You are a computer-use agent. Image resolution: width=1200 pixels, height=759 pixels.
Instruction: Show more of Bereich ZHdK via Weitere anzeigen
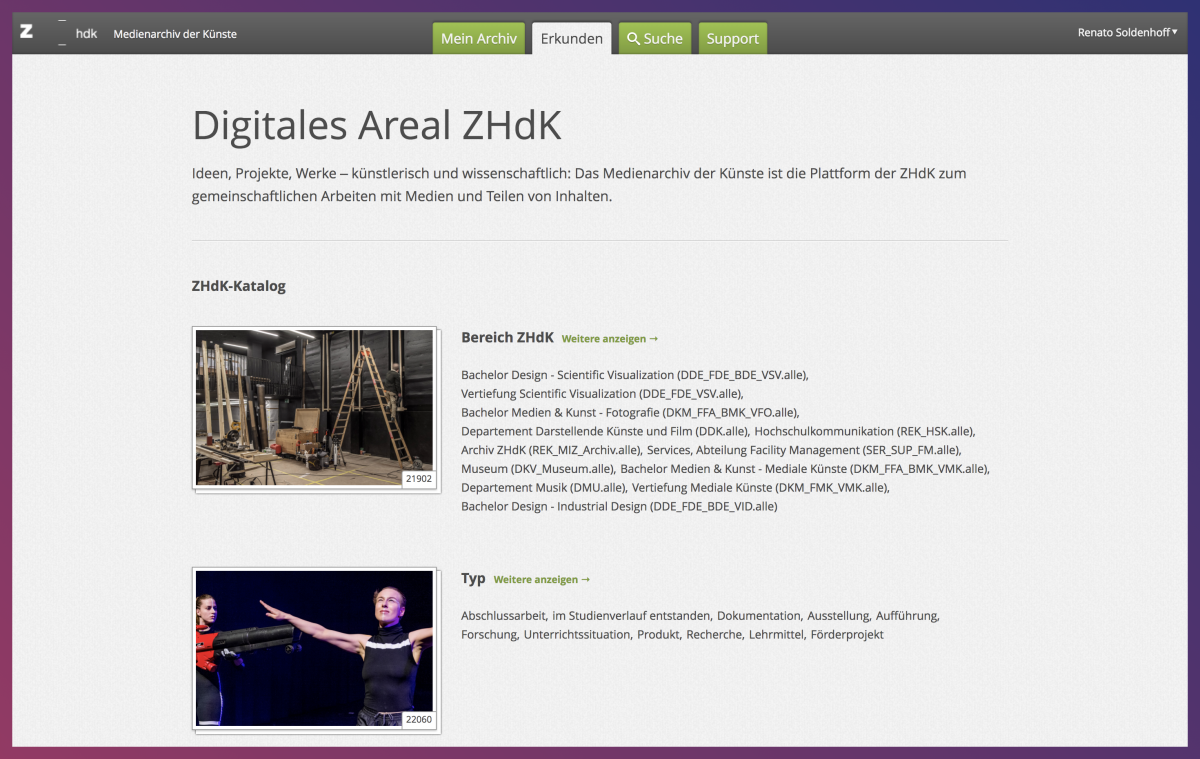point(609,339)
